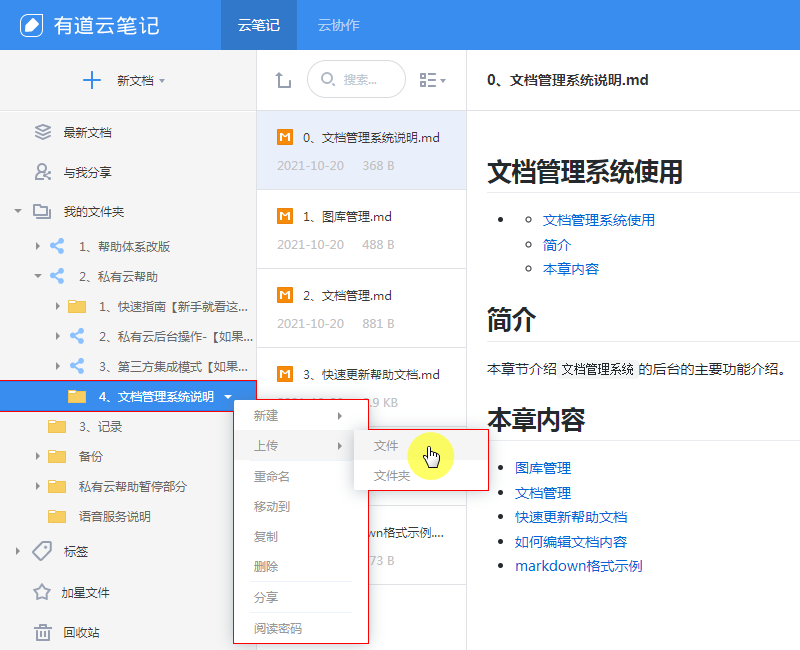Click the Youdao Note logo icon
The height and width of the screenshot is (650, 800).
click(x=32, y=25)
